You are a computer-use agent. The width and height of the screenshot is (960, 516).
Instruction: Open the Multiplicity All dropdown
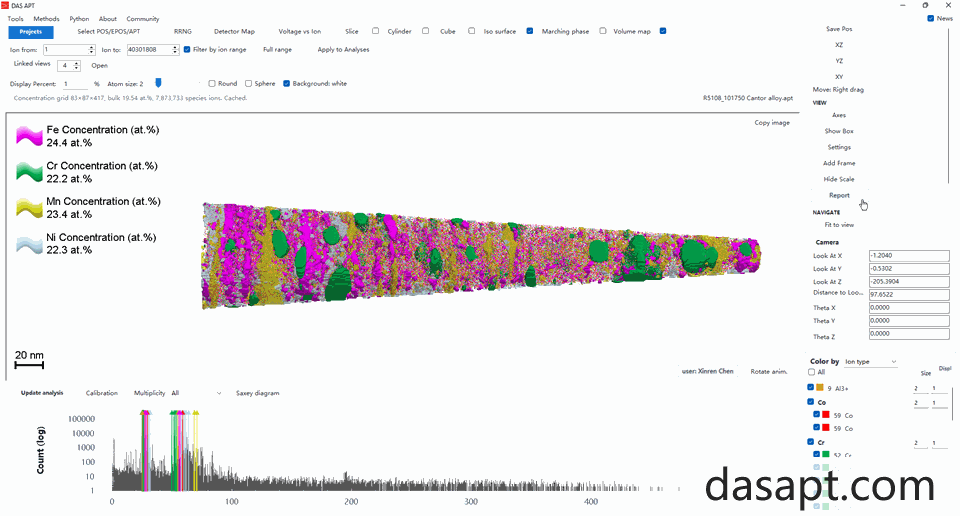(196, 393)
